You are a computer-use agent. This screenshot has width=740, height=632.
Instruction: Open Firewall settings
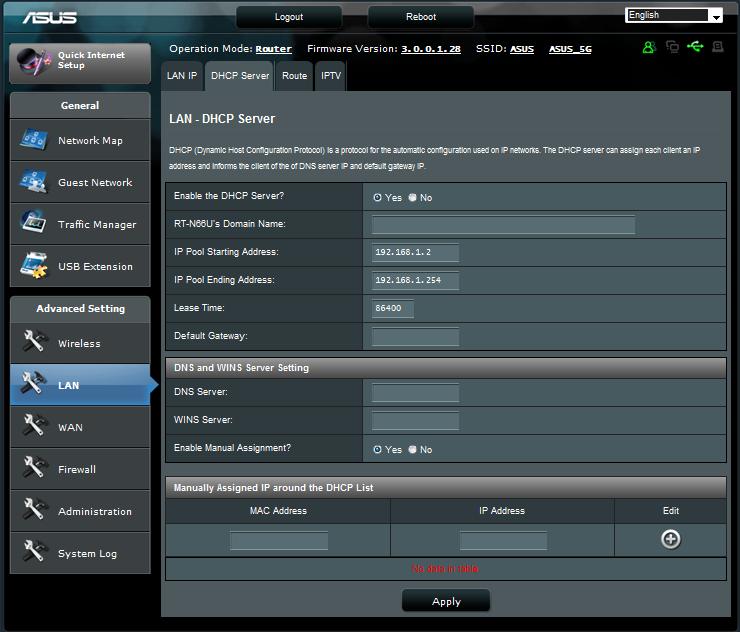point(80,469)
